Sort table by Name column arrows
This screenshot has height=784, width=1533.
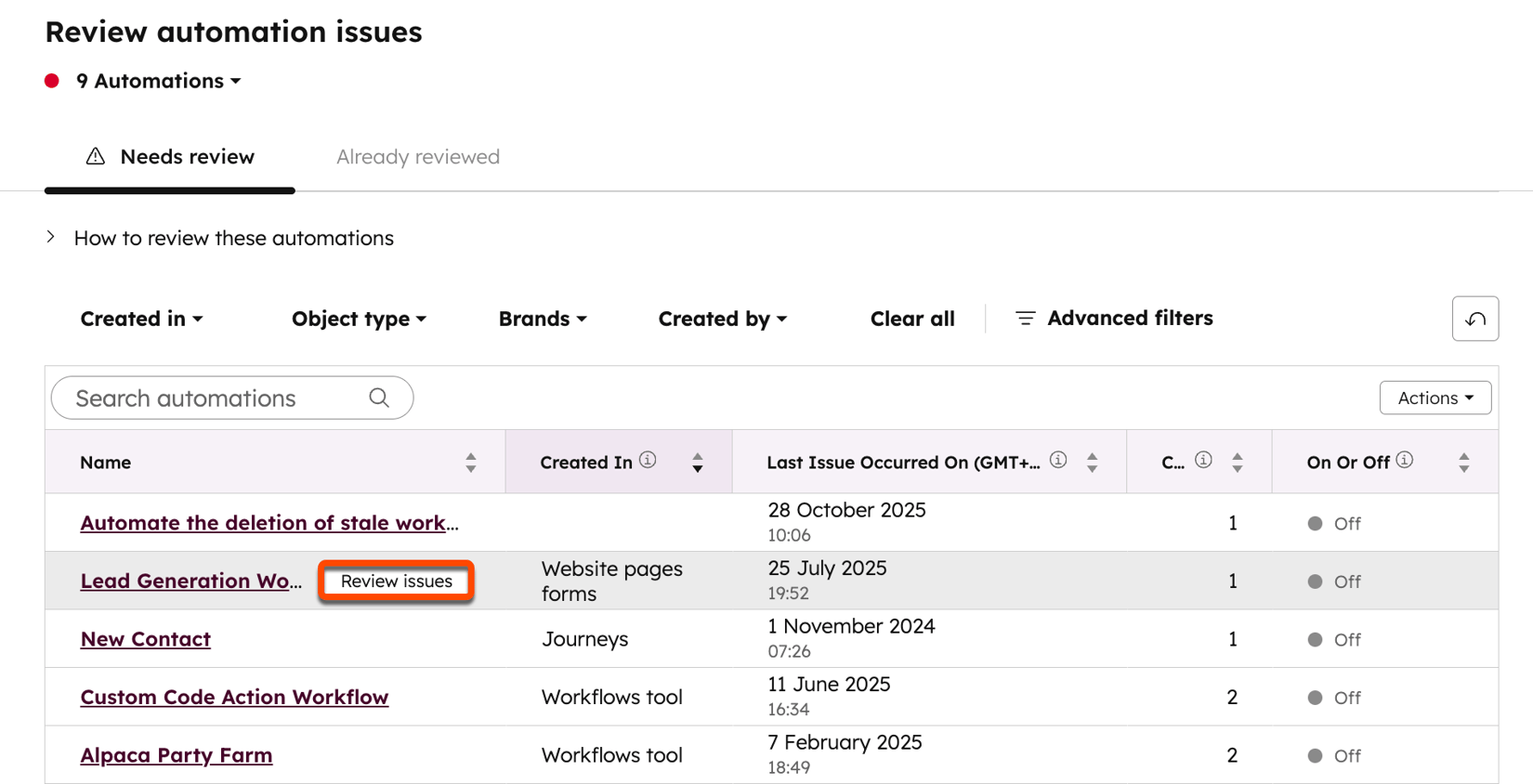coord(471,463)
